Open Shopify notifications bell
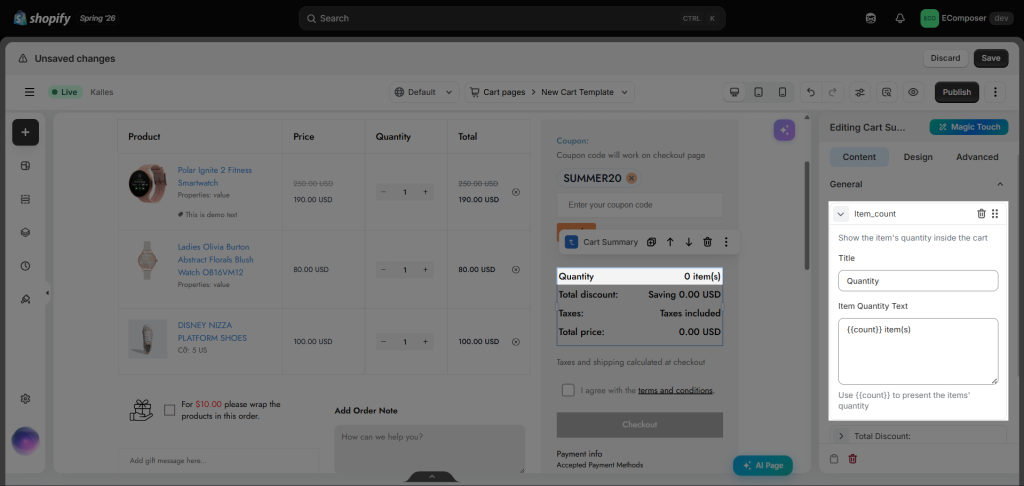 pos(900,18)
